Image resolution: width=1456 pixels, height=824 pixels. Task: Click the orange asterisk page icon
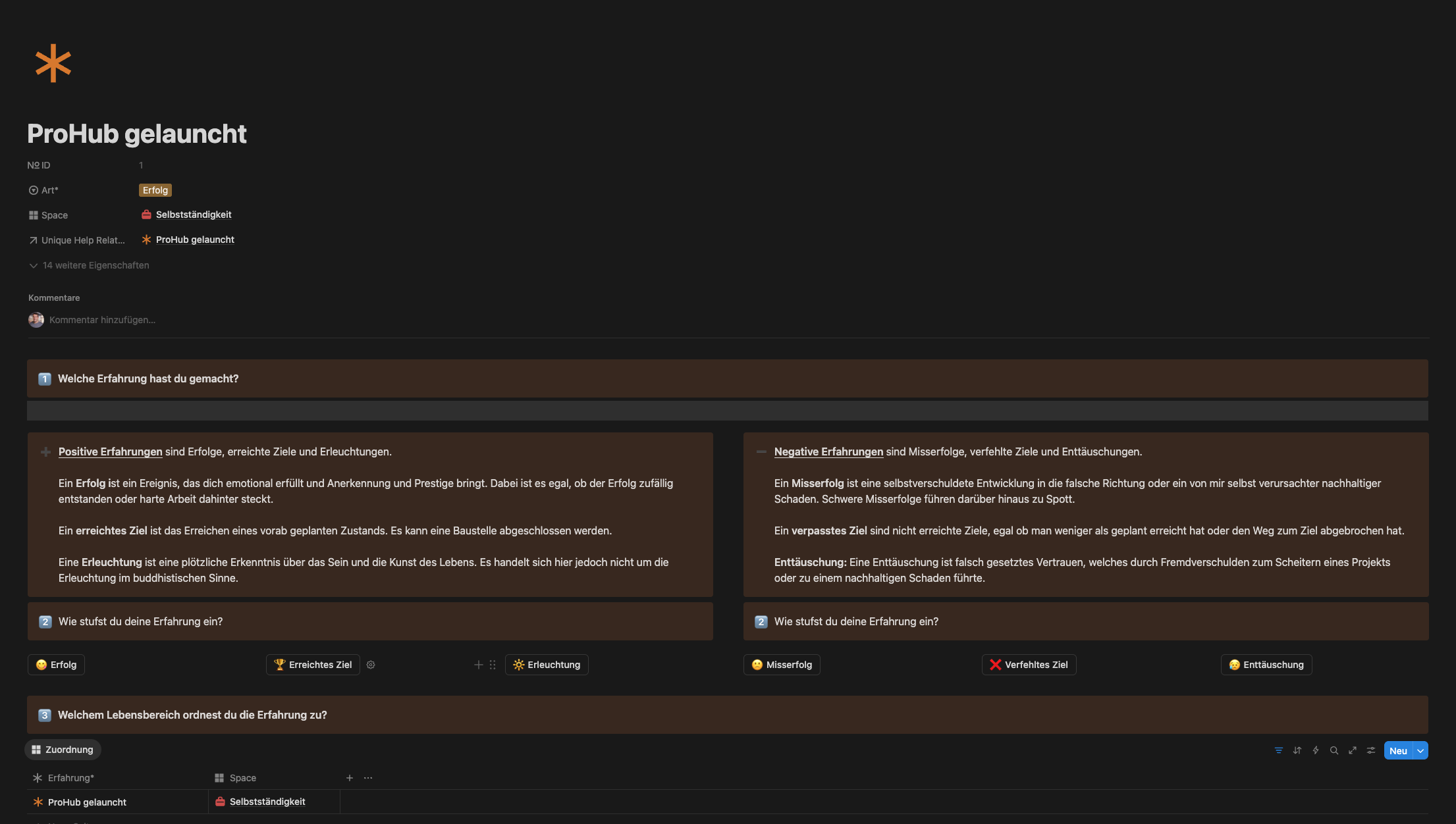pos(53,63)
